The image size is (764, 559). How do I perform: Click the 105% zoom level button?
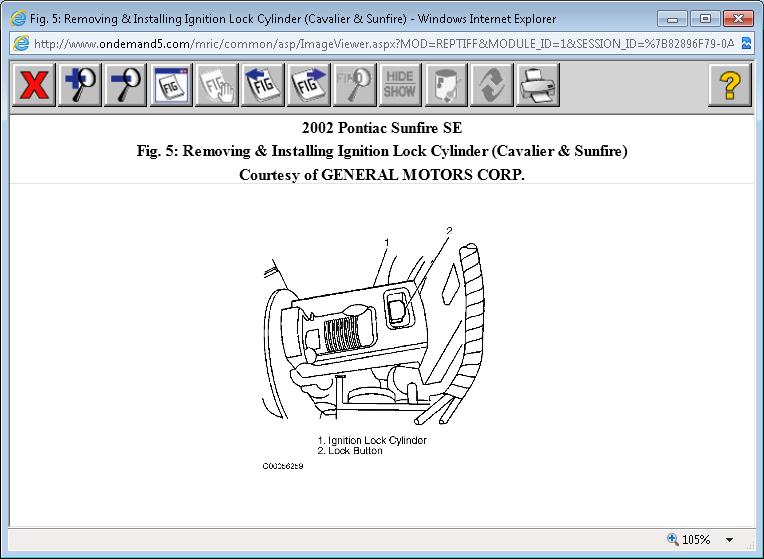688,540
